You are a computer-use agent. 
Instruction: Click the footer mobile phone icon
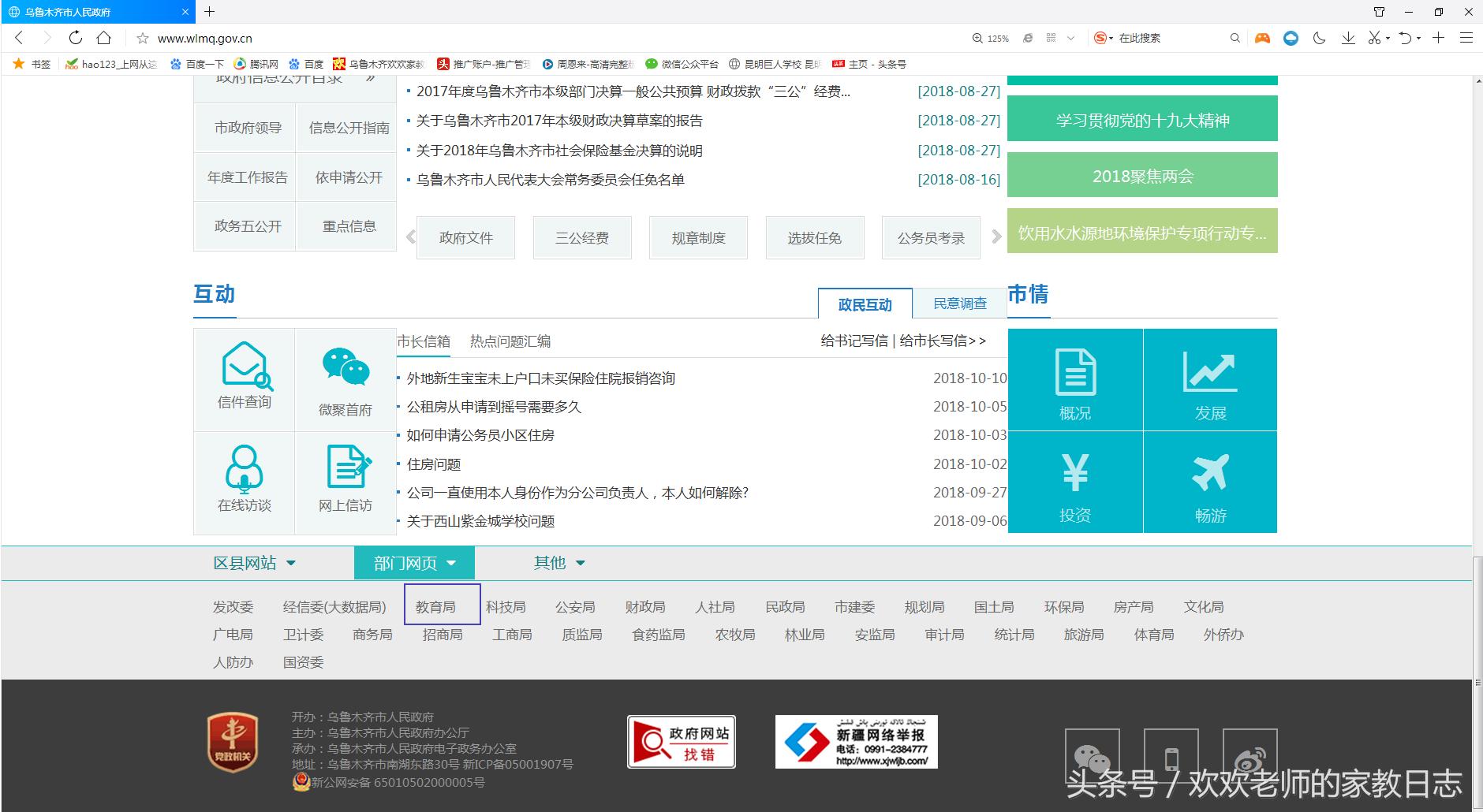click(x=1173, y=758)
